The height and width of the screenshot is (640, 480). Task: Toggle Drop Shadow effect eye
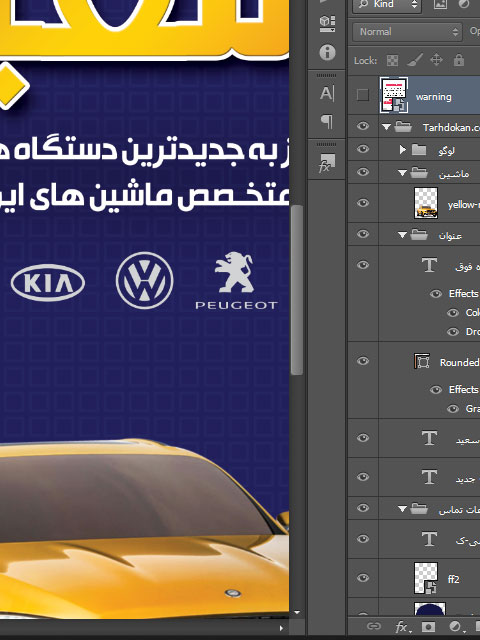[452, 332]
